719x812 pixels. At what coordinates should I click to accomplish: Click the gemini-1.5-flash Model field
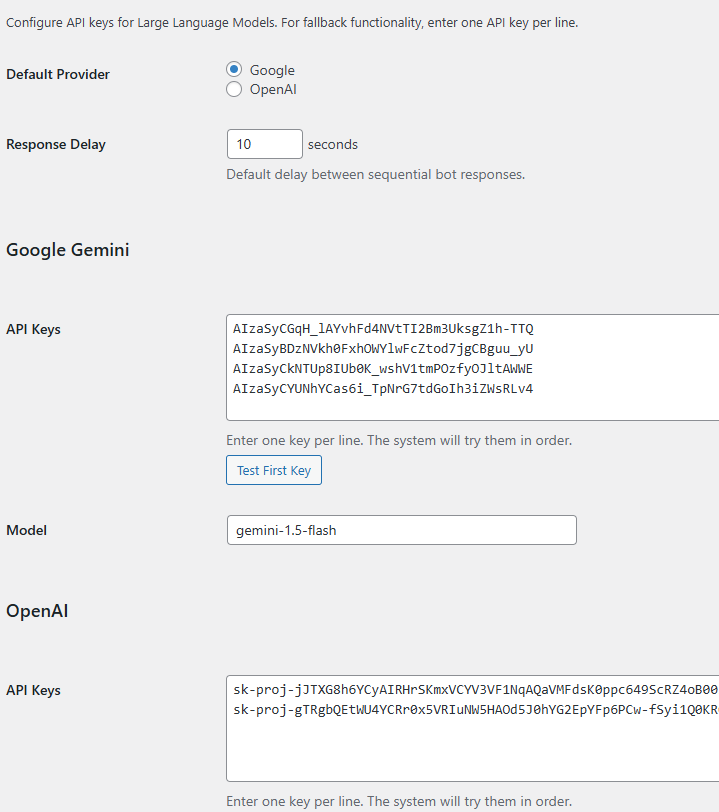pos(401,530)
